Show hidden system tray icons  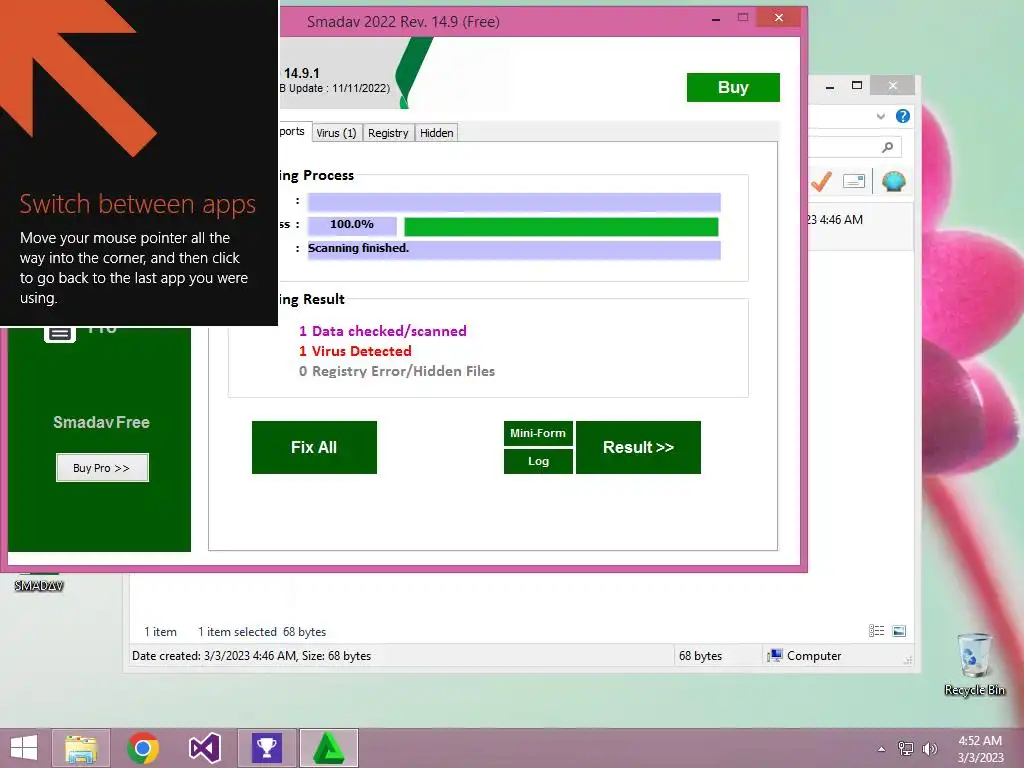882,749
